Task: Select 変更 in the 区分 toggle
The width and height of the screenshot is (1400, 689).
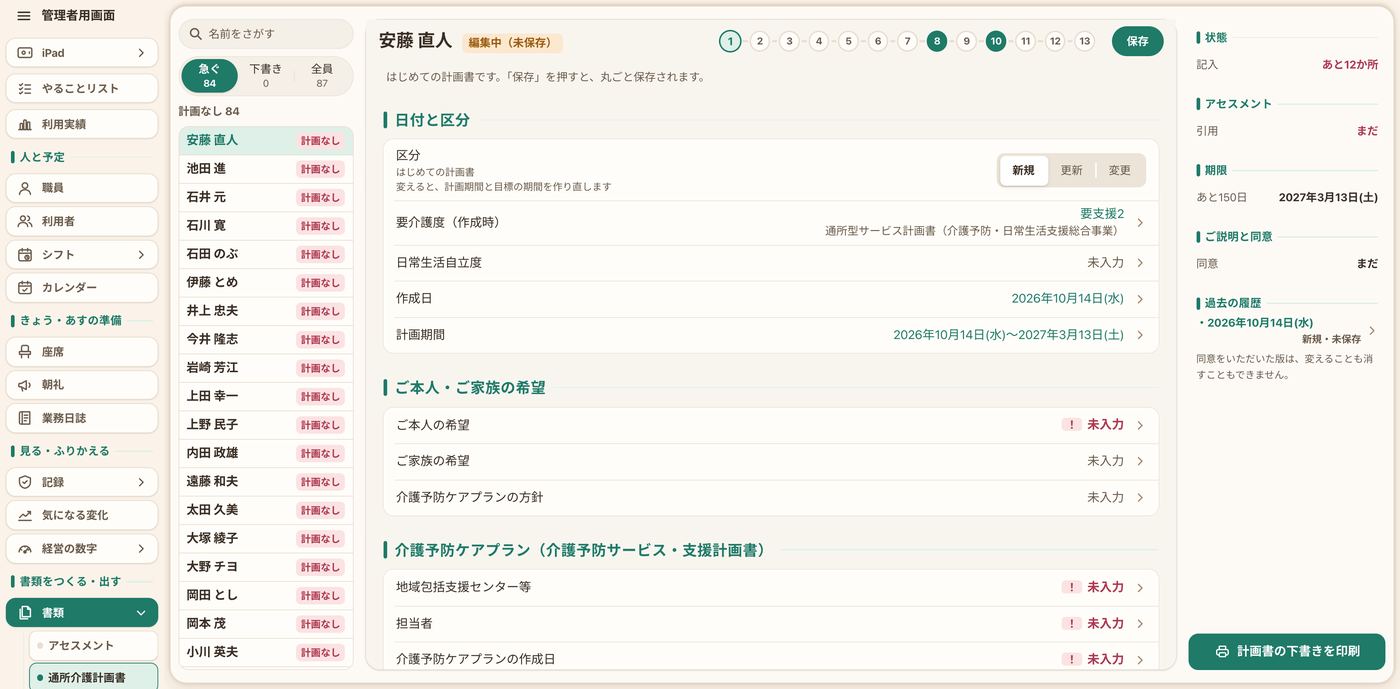Action: click(x=1120, y=171)
